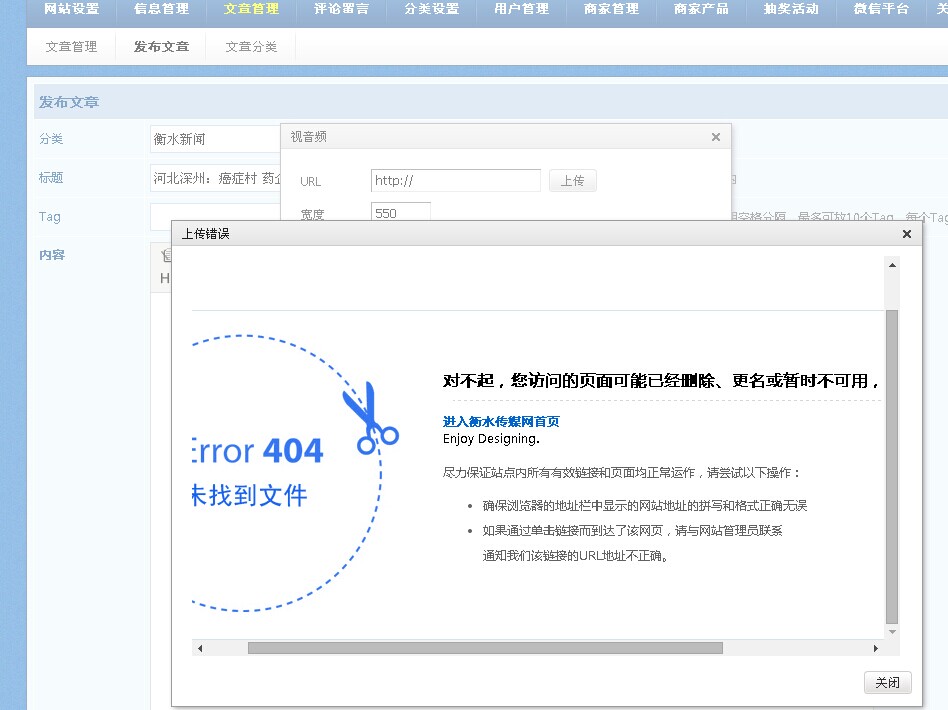
Task: Switch to the 发布文章 sub-tab
Action: [161, 47]
